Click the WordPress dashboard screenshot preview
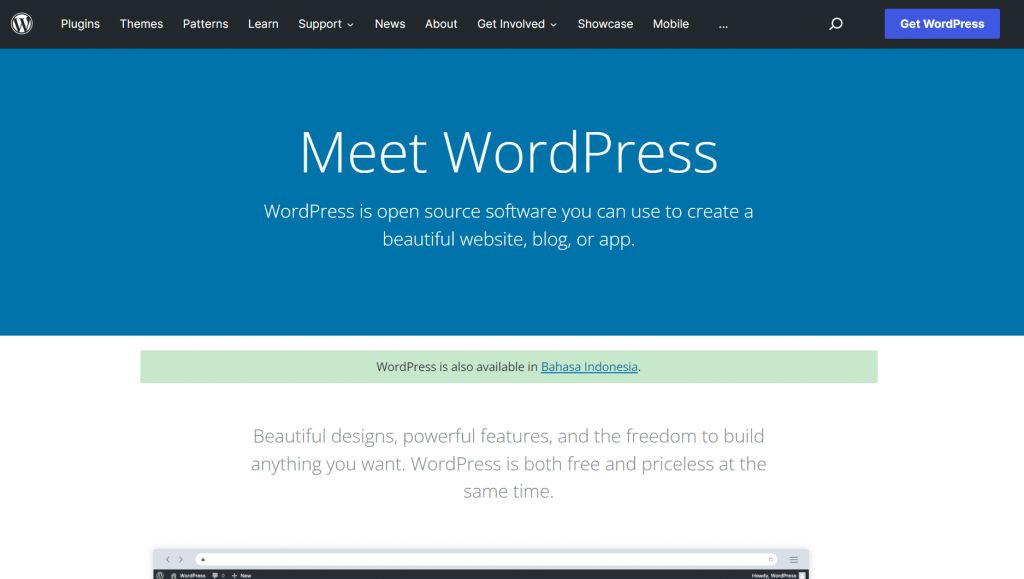This screenshot has width=1024, height=579. coord(481,564)
